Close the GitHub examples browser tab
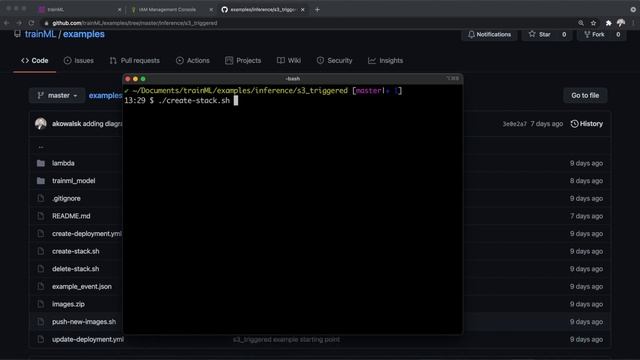640x360 pixels. [303, 9]
